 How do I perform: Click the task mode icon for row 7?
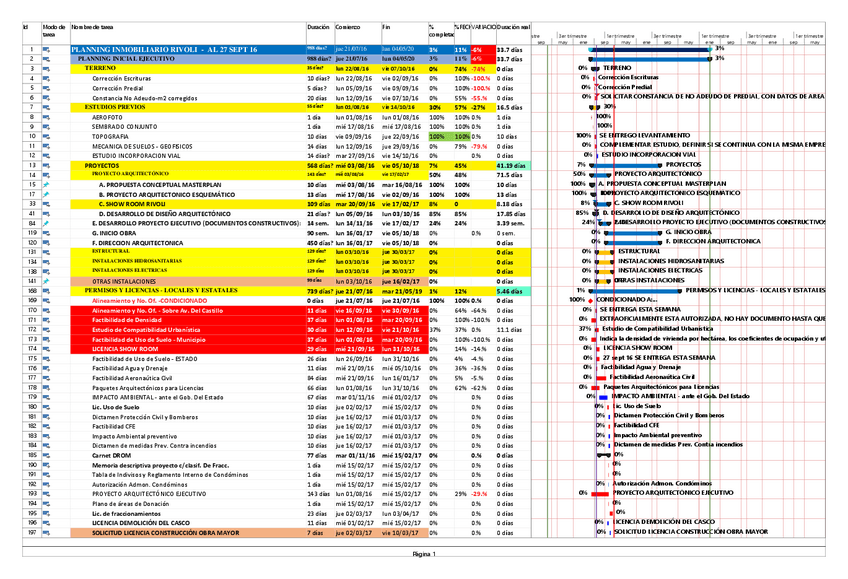(x=47, y=106)
